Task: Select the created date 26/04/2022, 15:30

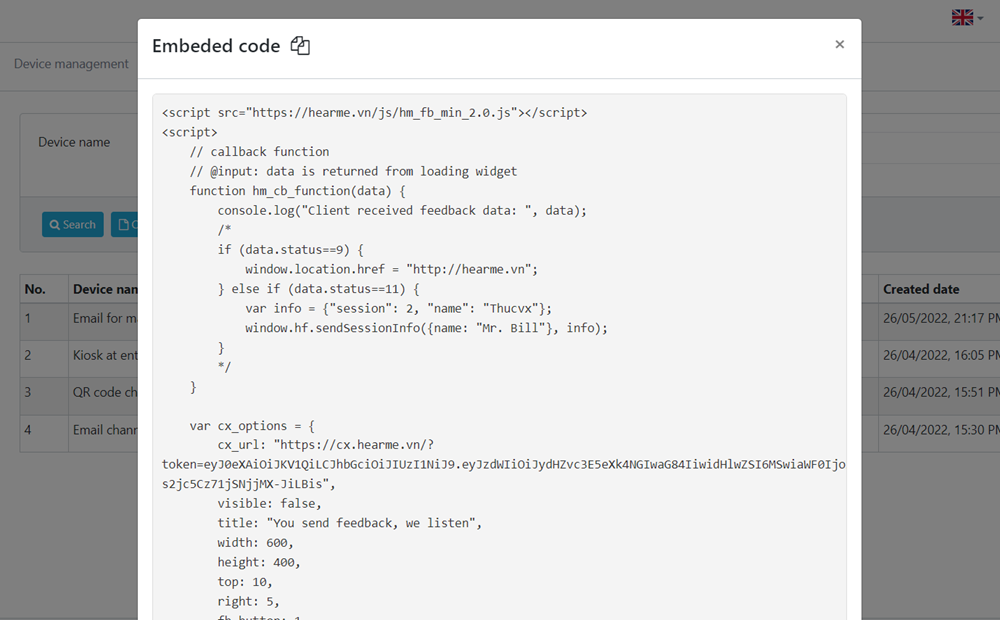Action: click(941, 430)
